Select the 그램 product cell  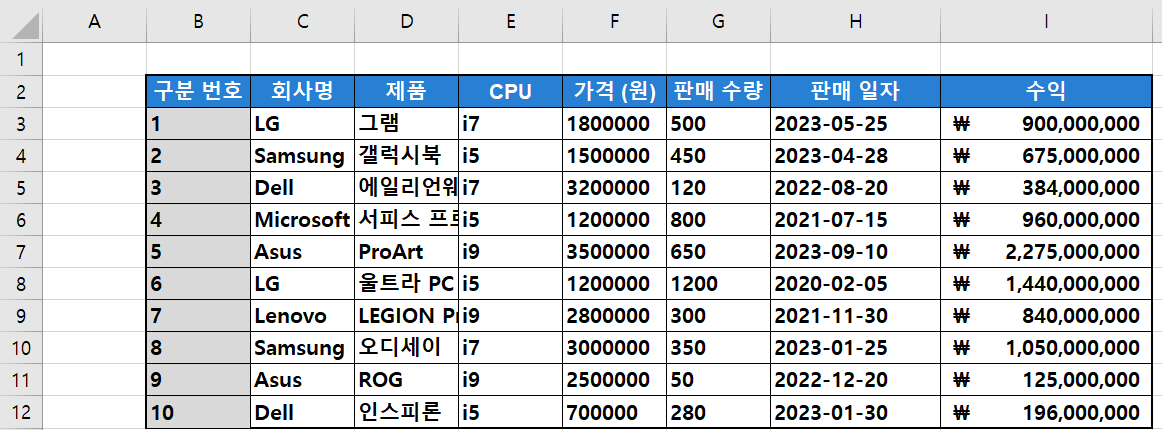406,124
